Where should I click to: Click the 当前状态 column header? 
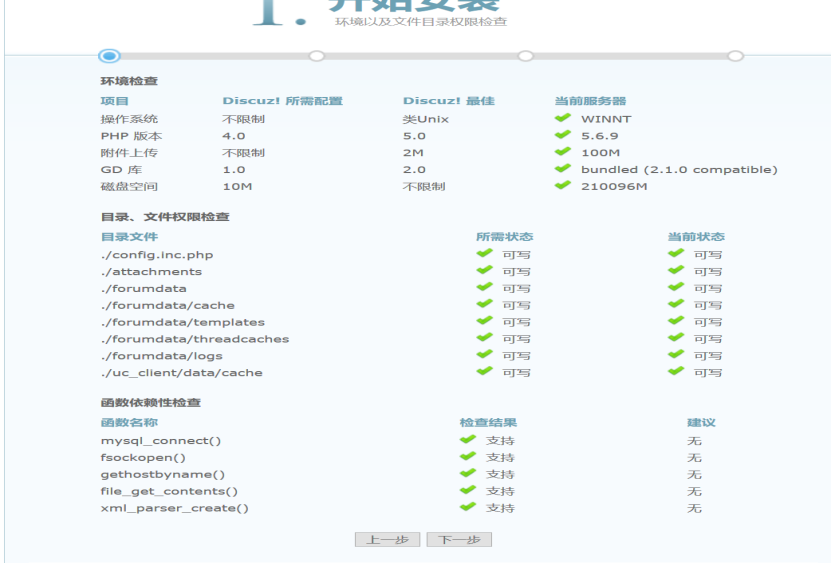(696, 237)
